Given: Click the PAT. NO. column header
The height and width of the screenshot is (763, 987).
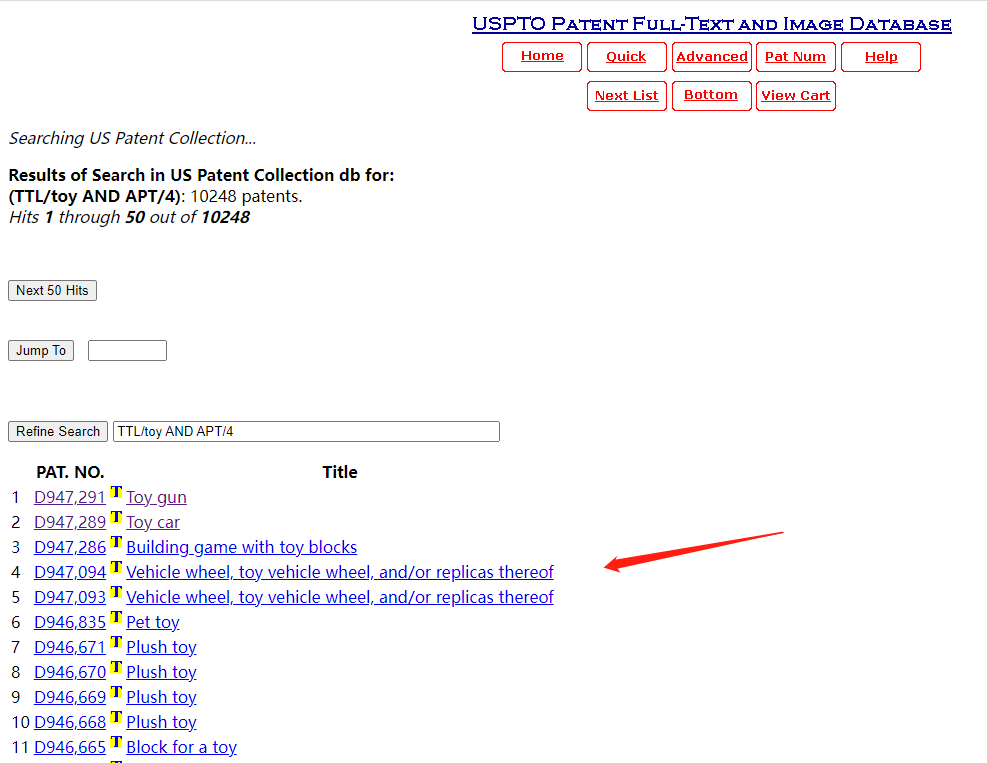Looking at the screenshot, I should 70,472.
